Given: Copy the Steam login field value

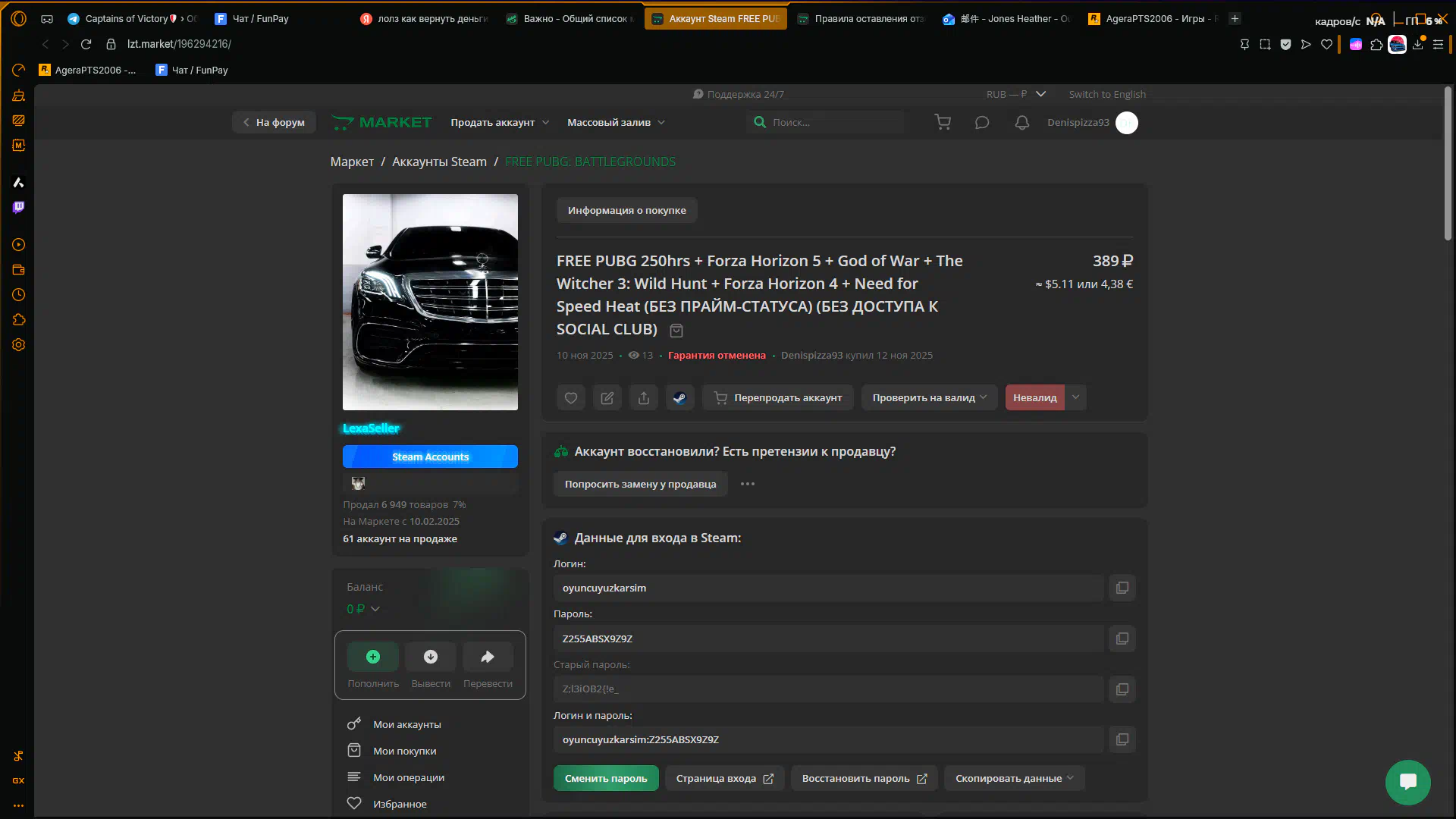Looking at the screenshot, I should 1122,588.
